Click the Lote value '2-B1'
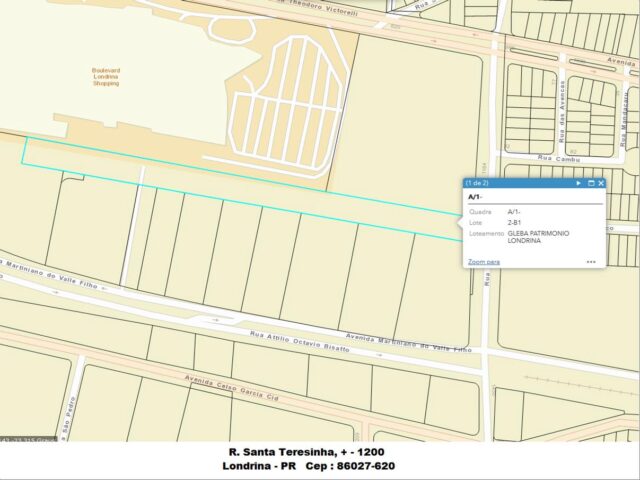This screenshot has height=480, width=640. click(514, 223)
